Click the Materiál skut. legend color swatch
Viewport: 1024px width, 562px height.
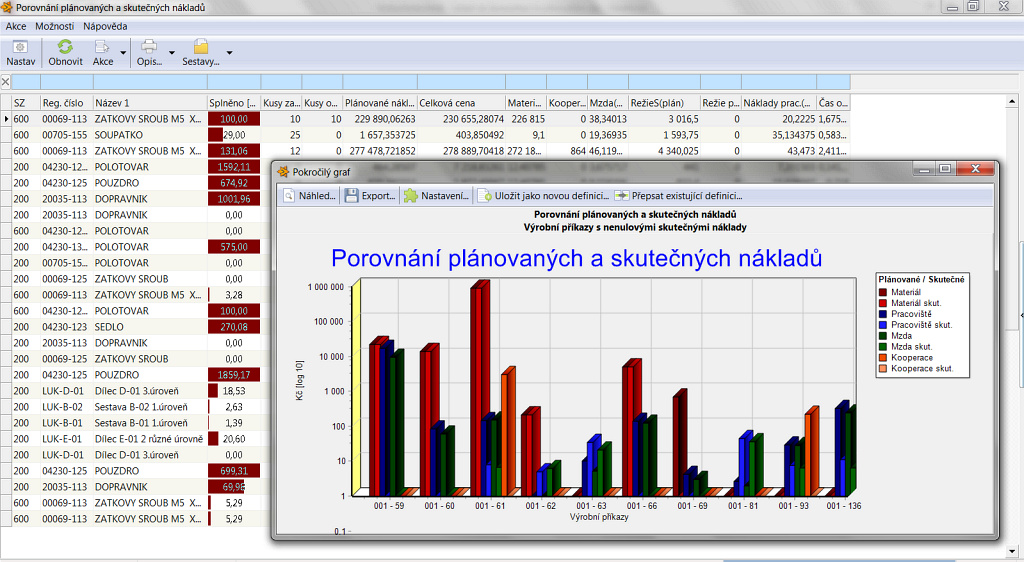tap(883, 303)
